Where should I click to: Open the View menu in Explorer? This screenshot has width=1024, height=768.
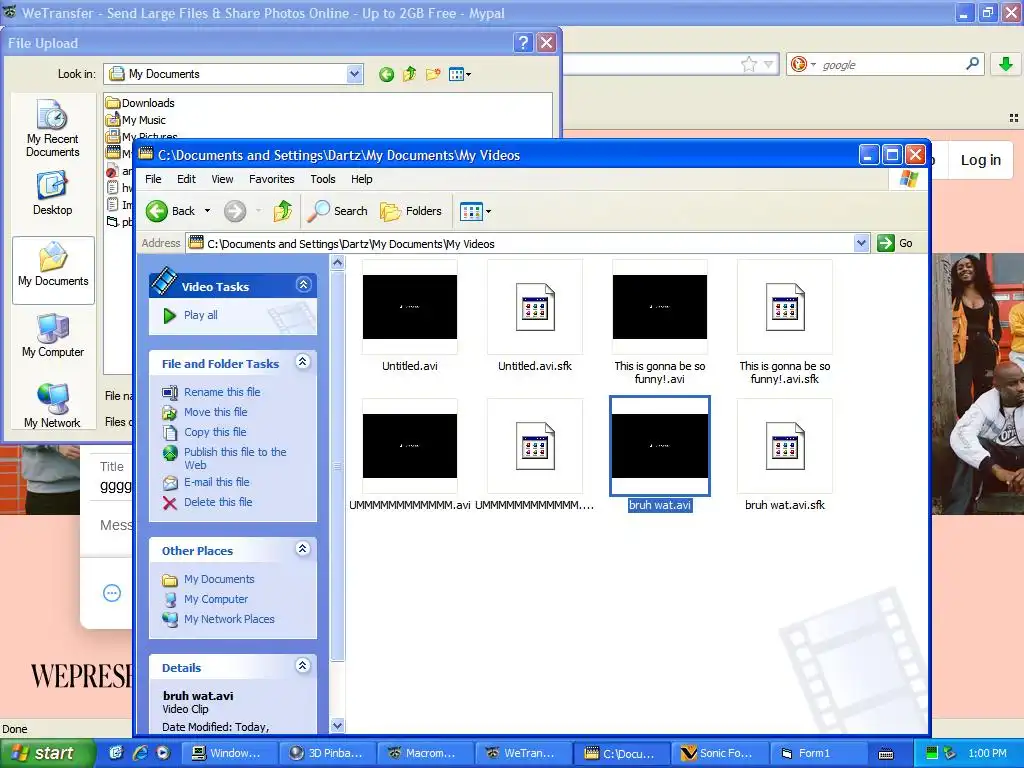222,179
